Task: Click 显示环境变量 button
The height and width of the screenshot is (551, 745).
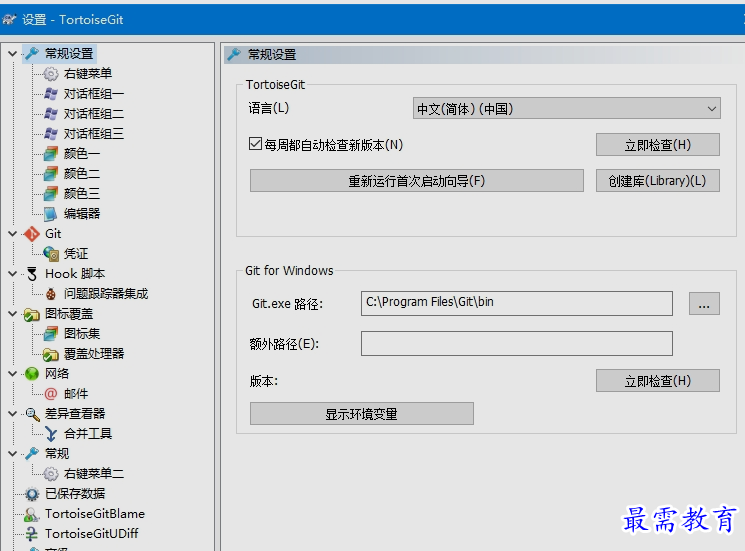Action: (362, 414)
